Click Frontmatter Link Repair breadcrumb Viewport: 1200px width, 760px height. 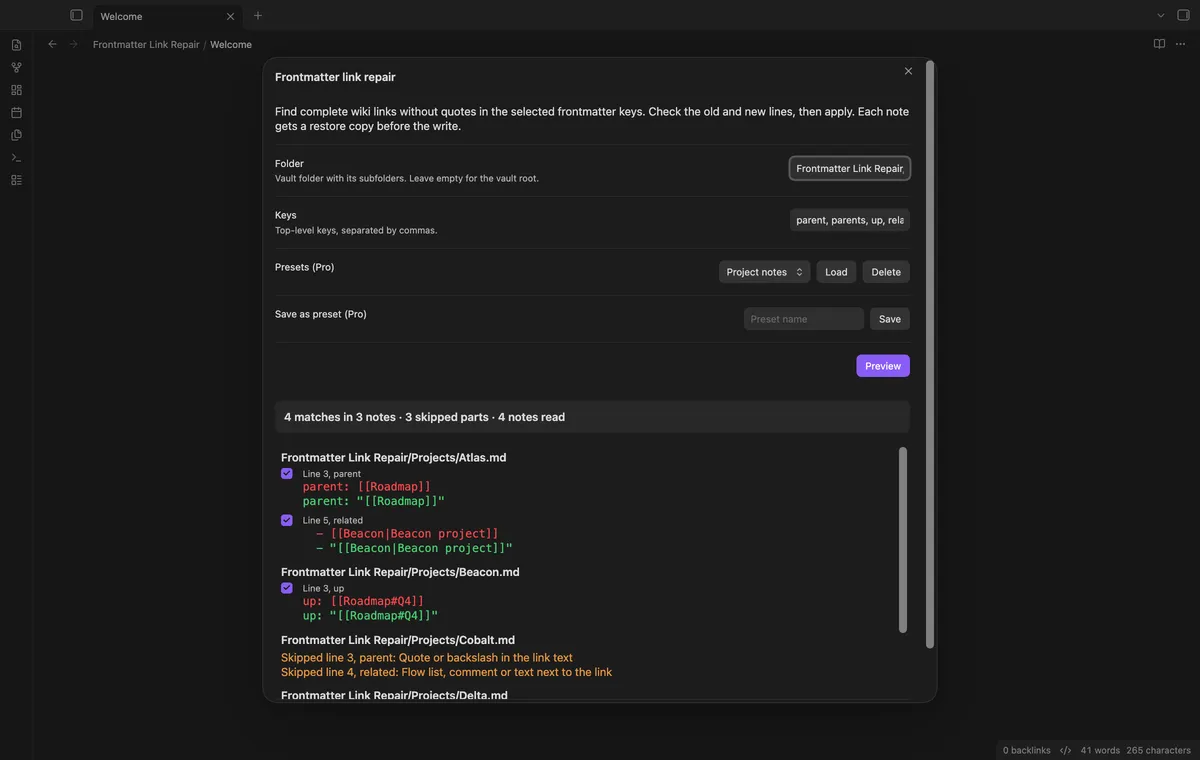pyautogui.click(x=146, y=44)
